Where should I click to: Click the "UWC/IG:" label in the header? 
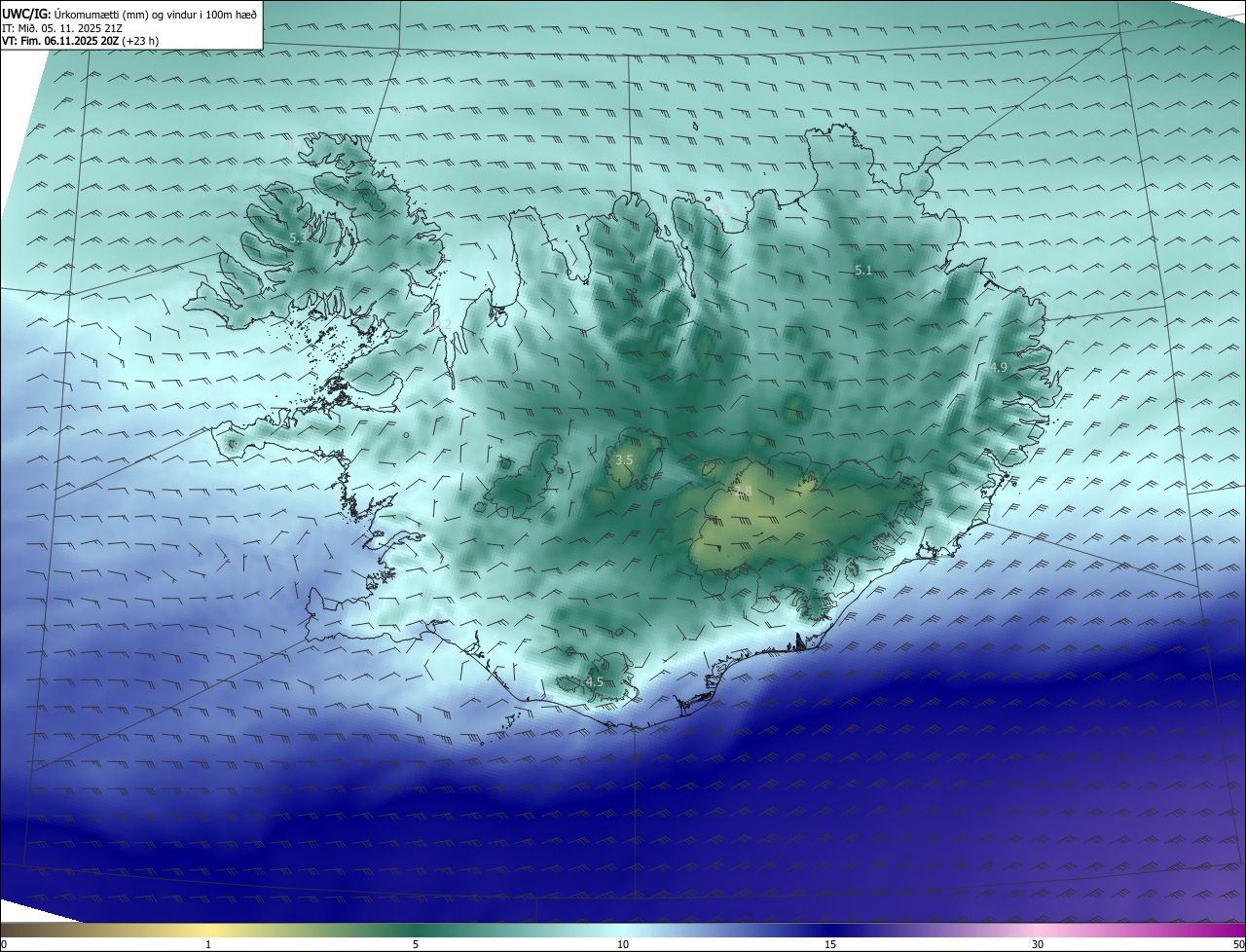[26, 15]
